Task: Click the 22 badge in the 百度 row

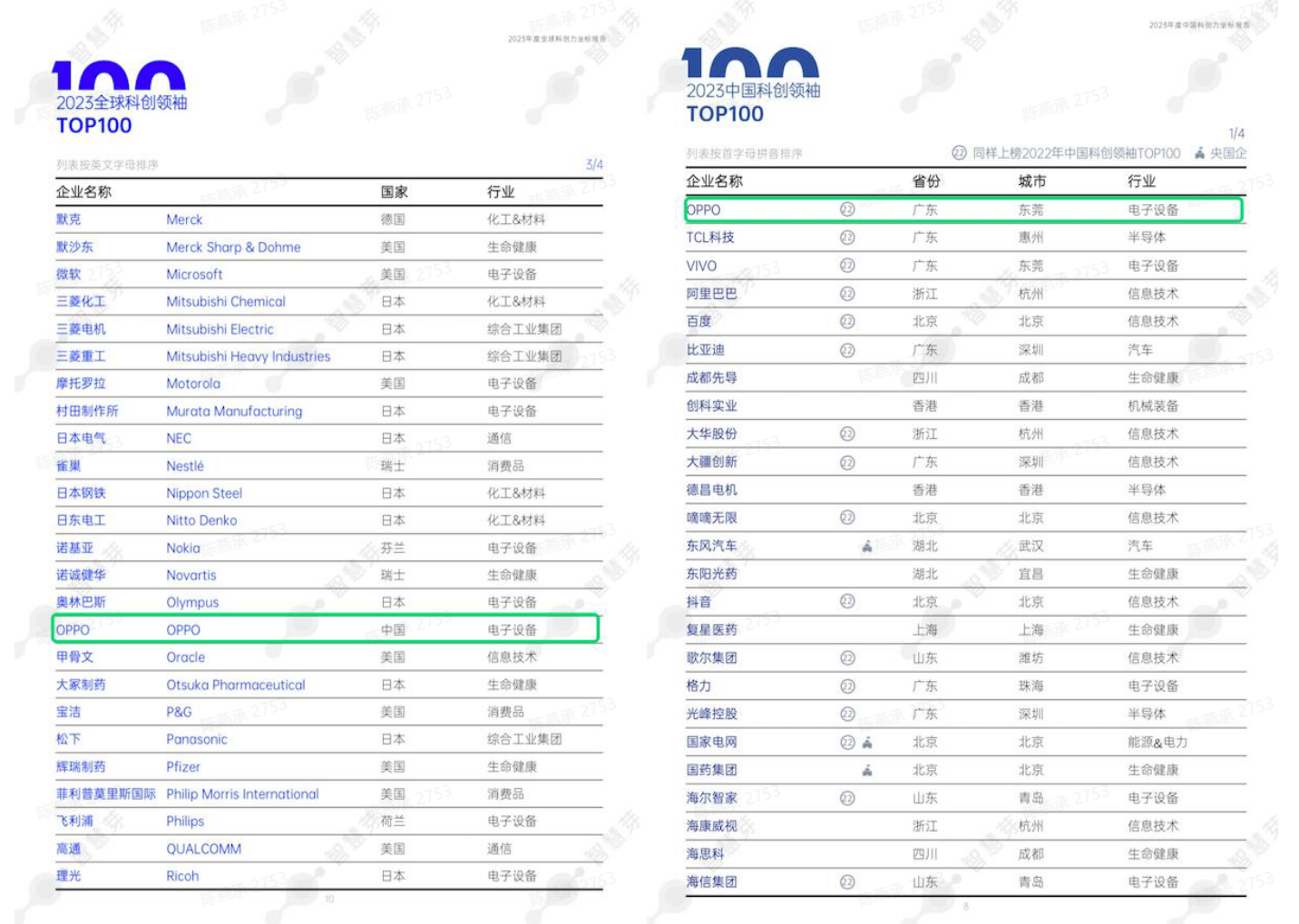Action: [847, 322]
